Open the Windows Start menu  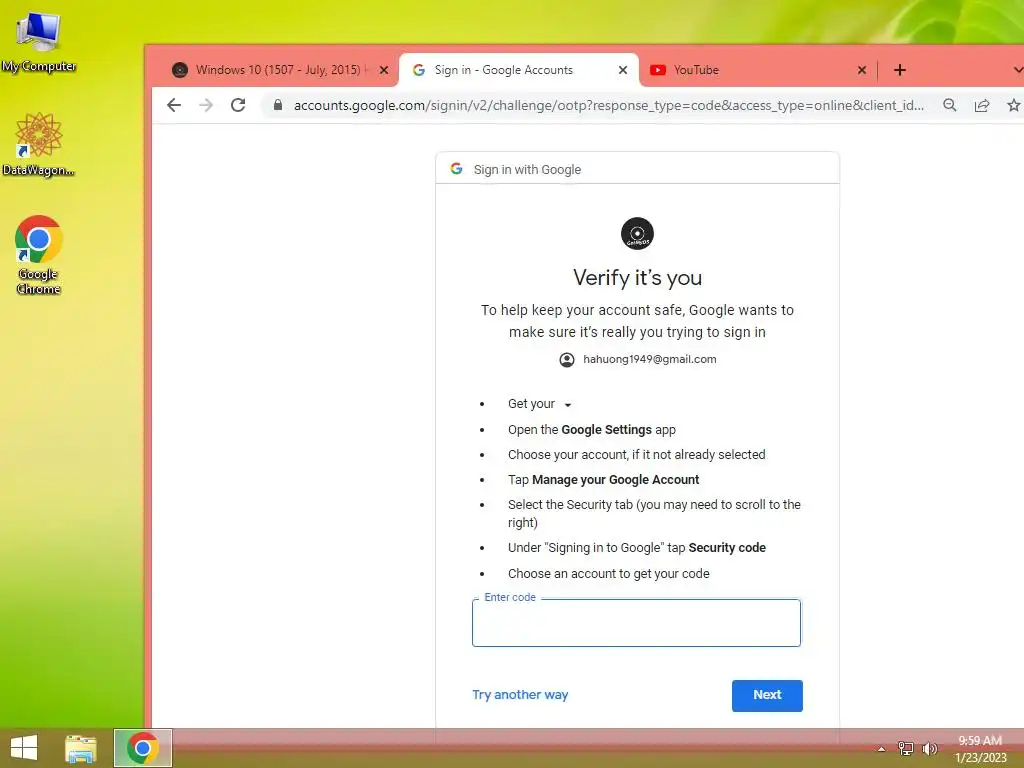(x=24, y=748)
